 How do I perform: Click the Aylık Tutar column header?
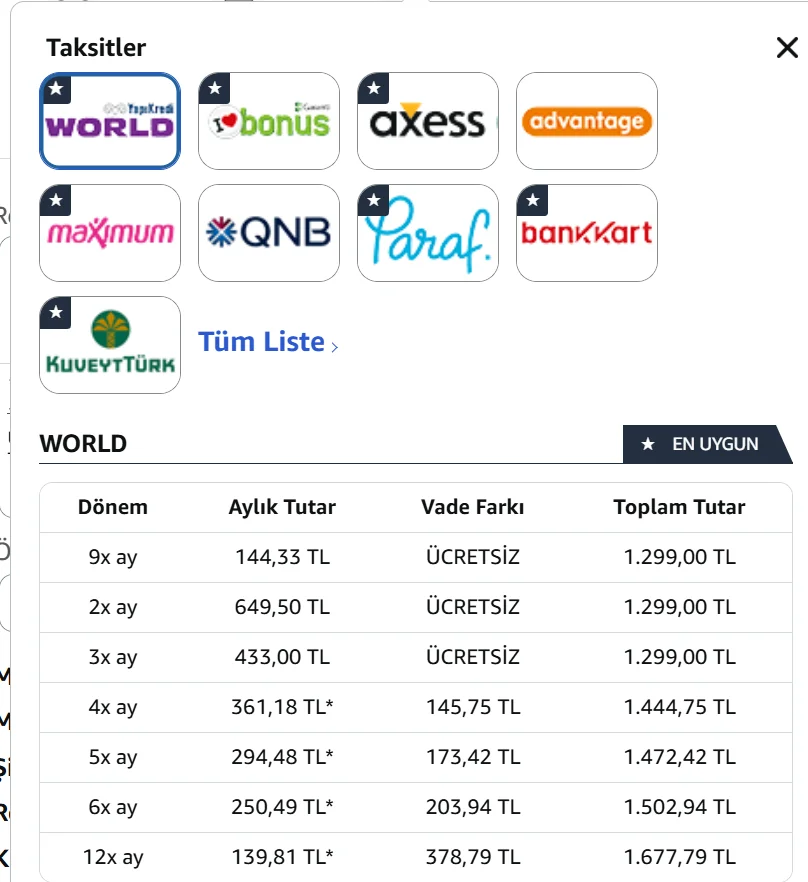pyautogui.click(x=282, y=507)
